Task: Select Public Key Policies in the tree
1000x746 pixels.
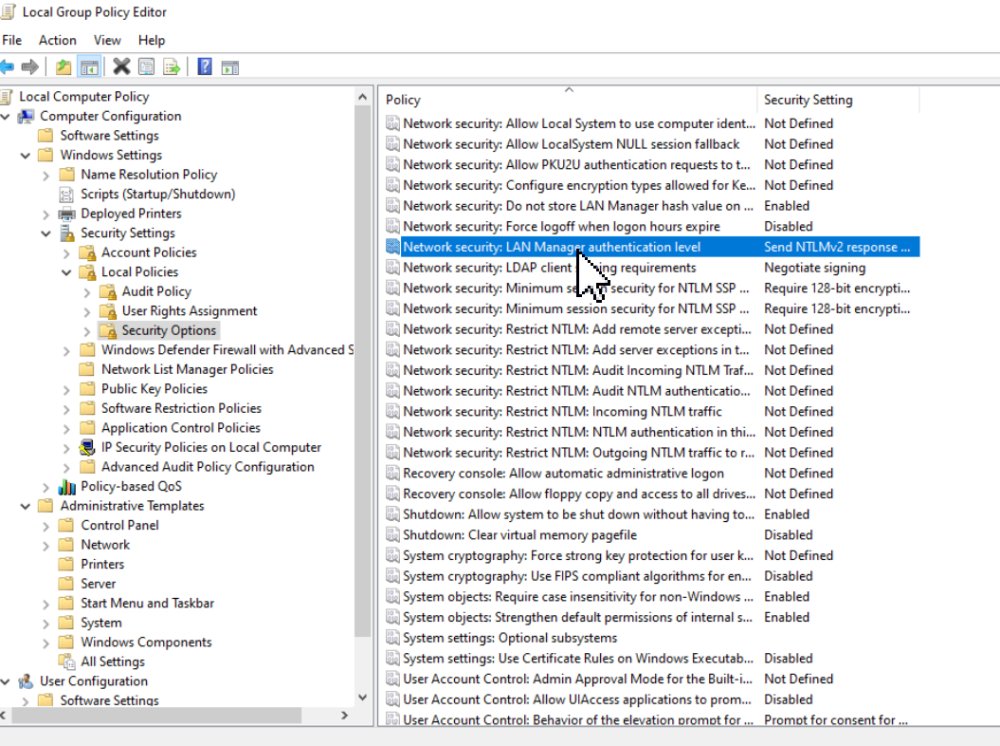Action: (x=154, y=388)
